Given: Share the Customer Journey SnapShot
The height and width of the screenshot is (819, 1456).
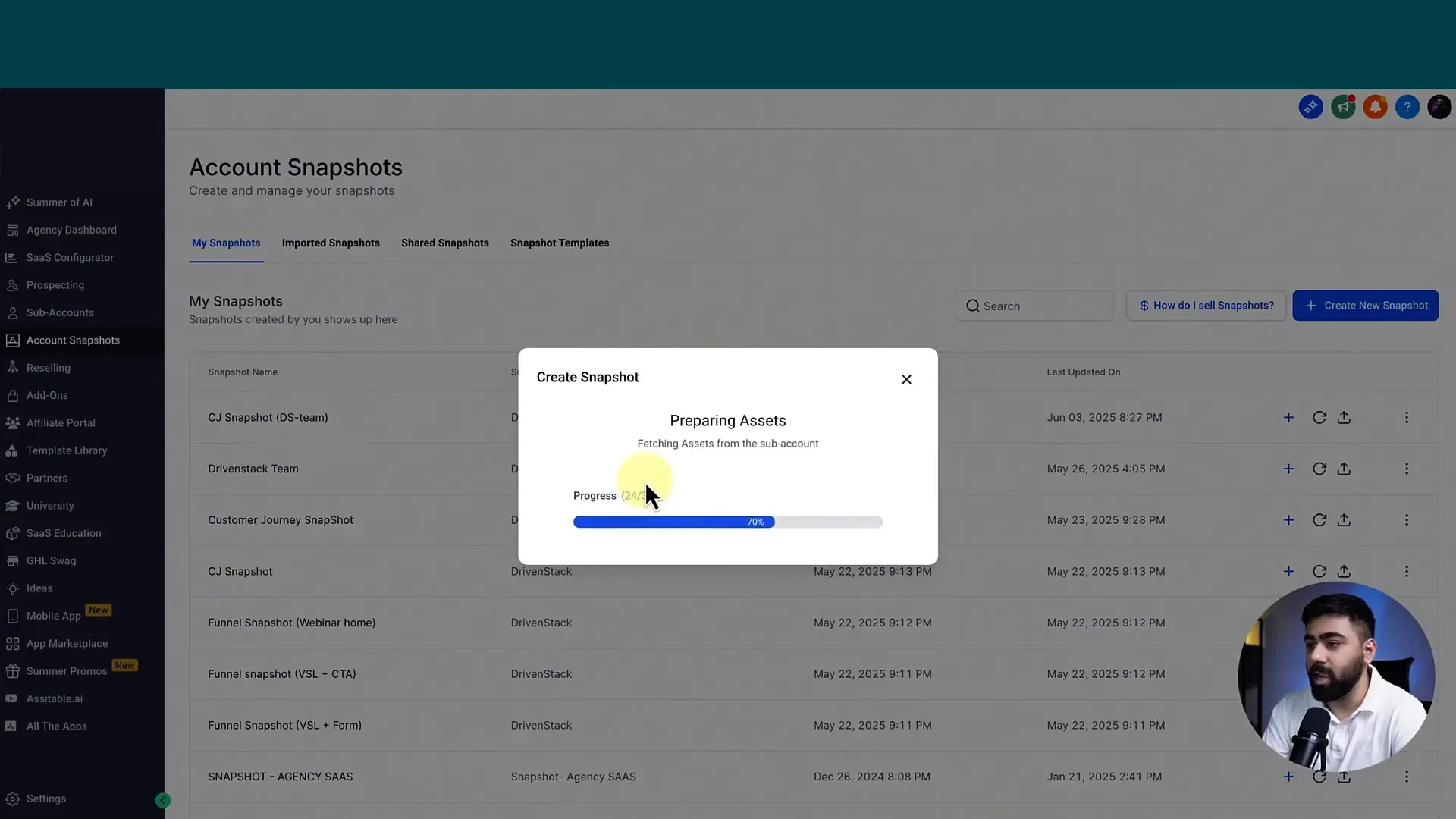Looking at the screenshot, I should point(1344,520).
